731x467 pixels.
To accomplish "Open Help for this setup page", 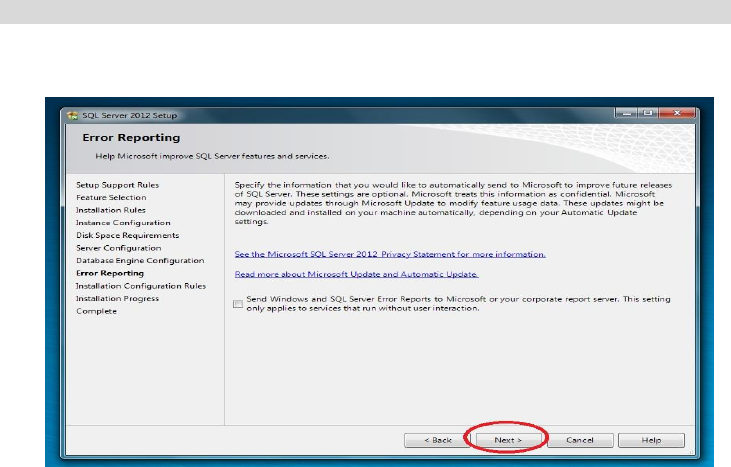I will 651,440.
